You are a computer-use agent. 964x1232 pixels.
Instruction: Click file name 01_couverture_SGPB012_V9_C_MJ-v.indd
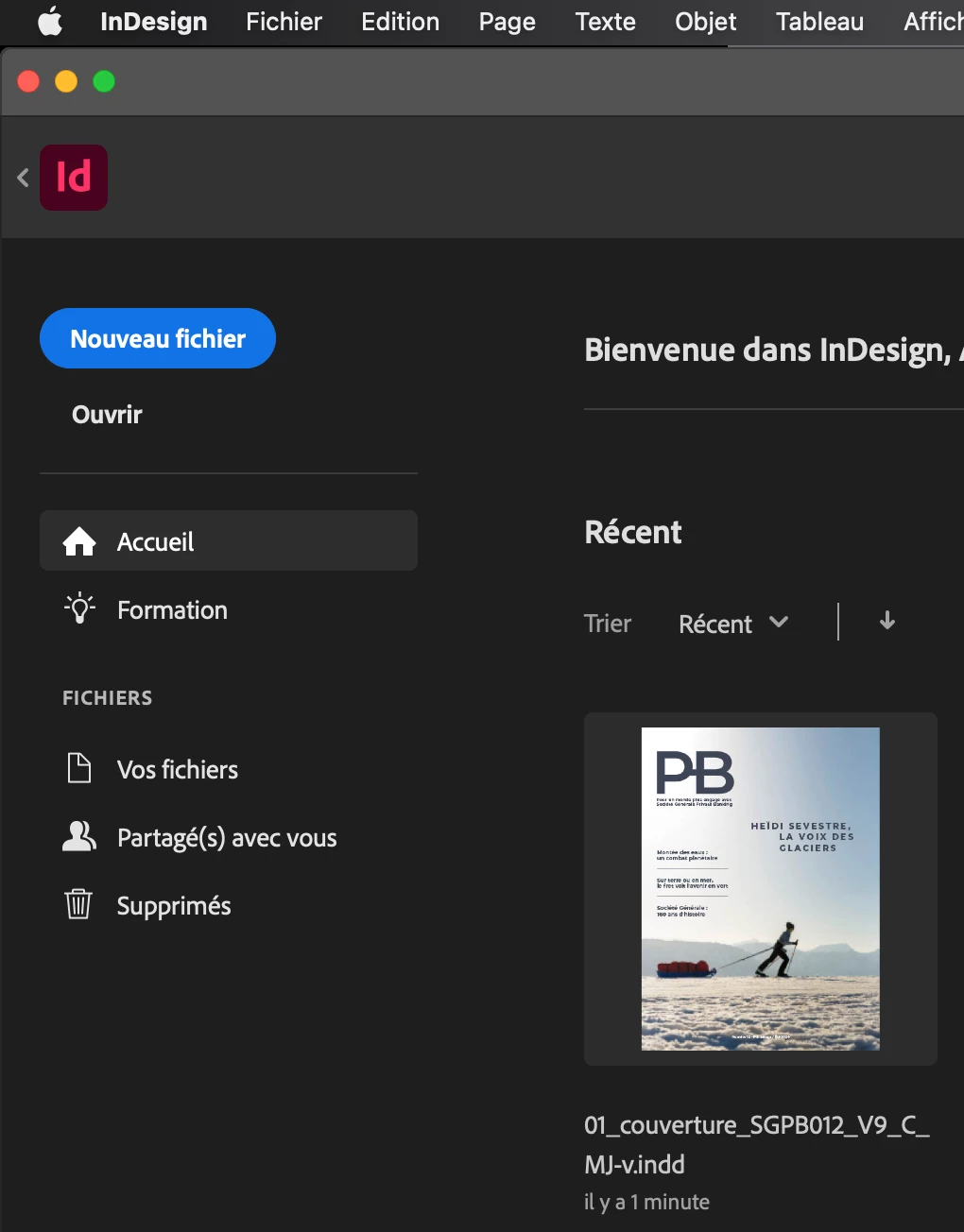757,1144
